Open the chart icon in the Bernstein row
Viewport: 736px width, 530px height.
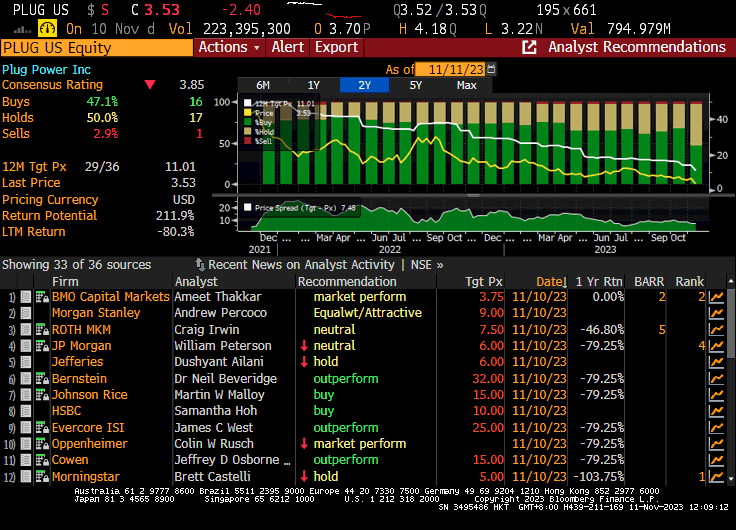(x=716, y=378)
